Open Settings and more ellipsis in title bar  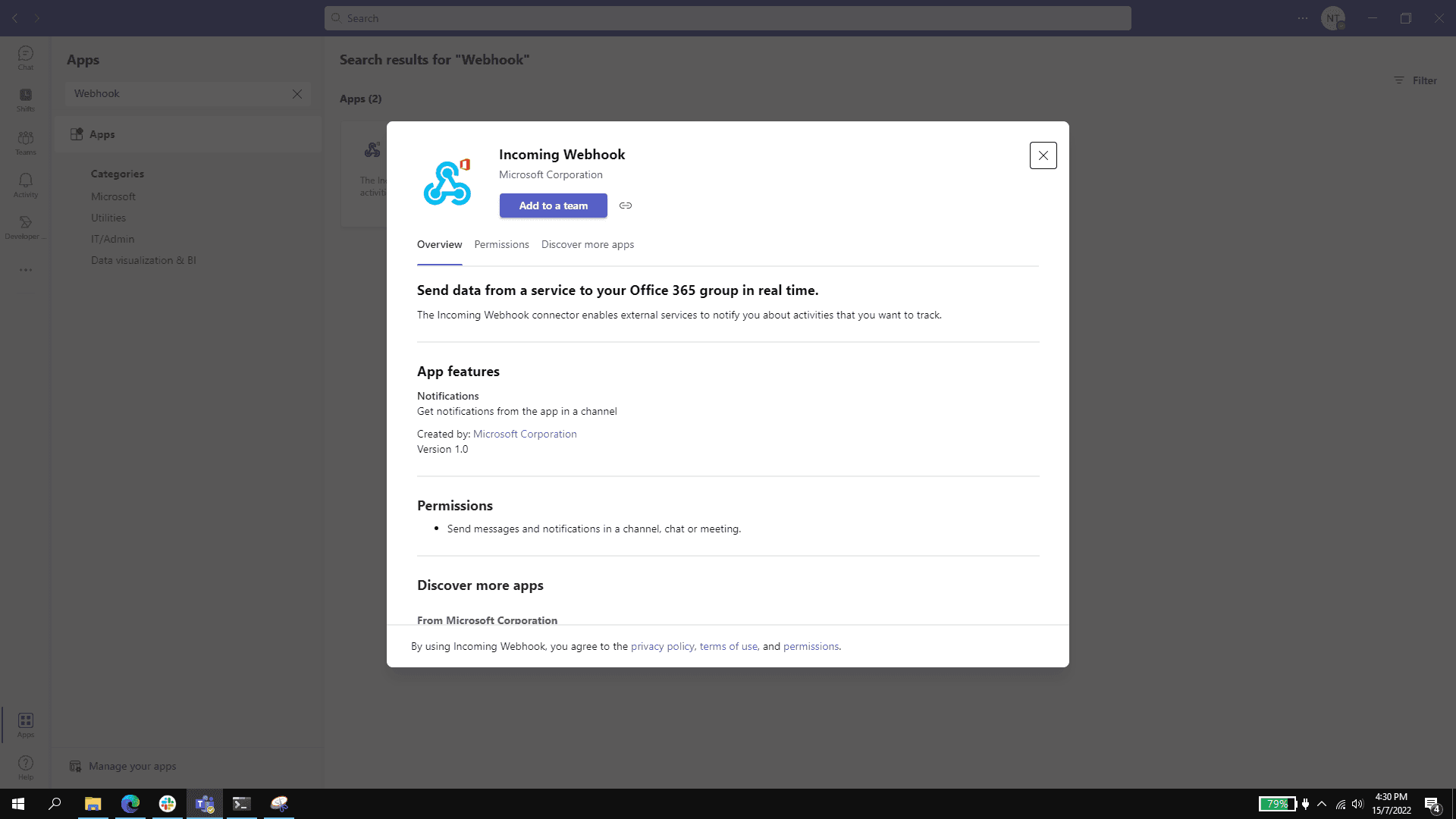1303,18
